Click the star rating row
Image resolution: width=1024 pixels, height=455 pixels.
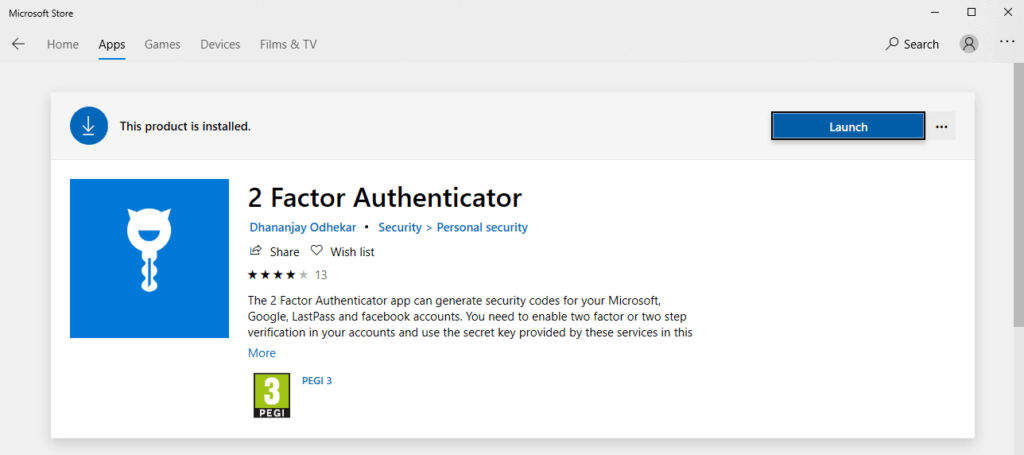(x=287, y=275)
